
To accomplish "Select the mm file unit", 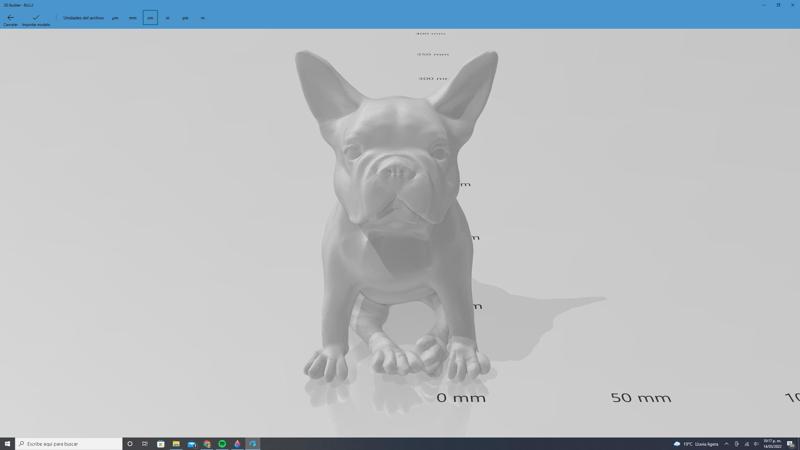I will [x=133, y=18].
